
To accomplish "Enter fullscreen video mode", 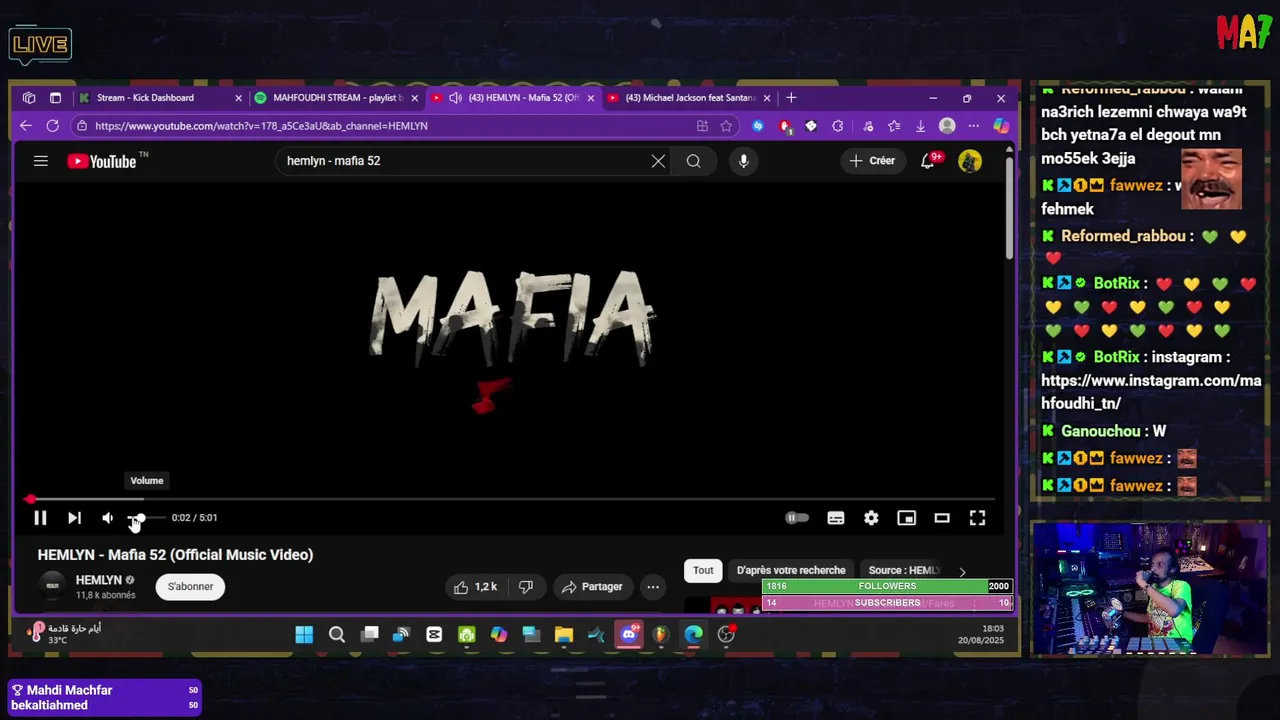I will pos(977,518).
